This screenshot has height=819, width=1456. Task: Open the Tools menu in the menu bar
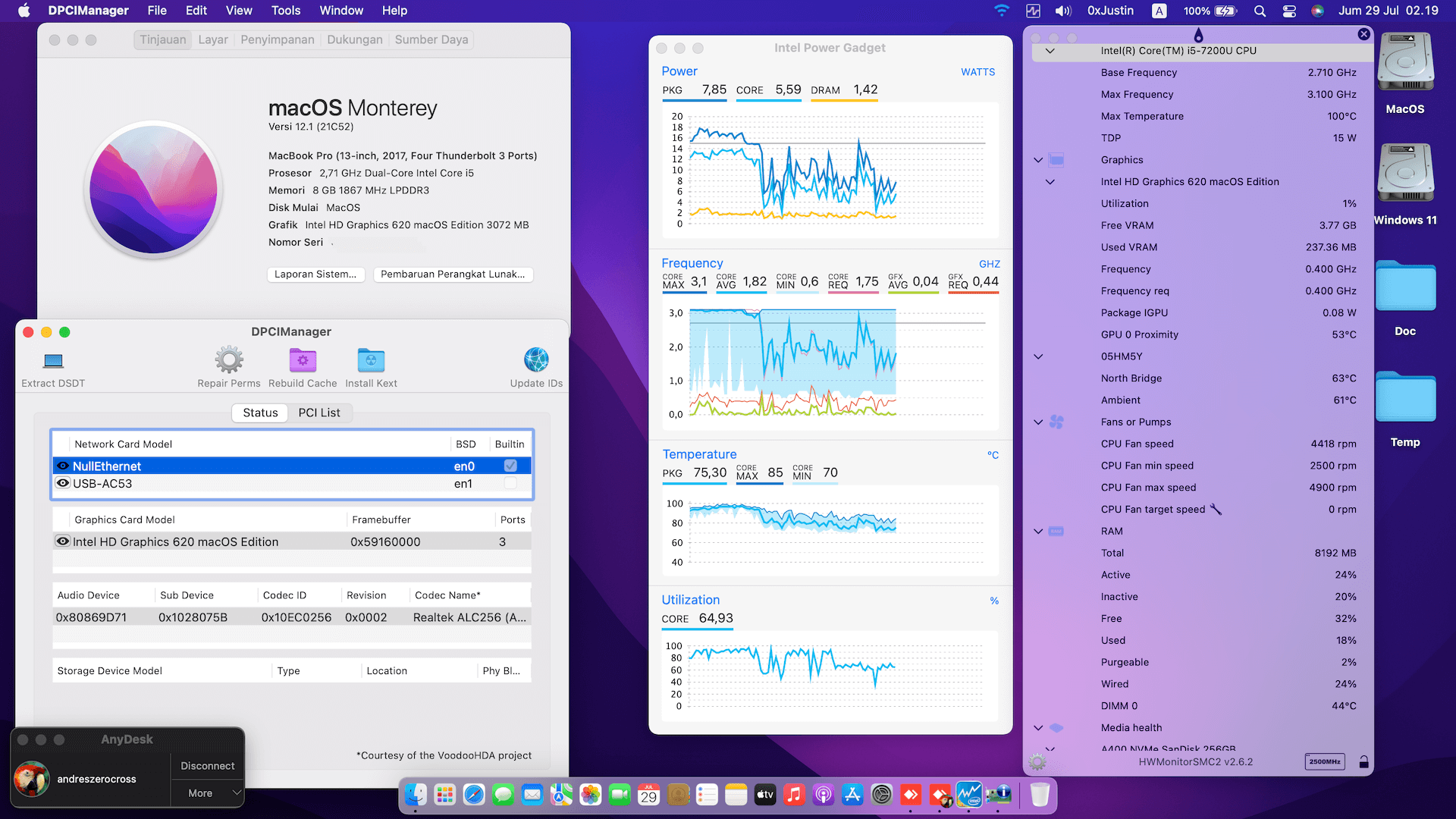point(286,11)
